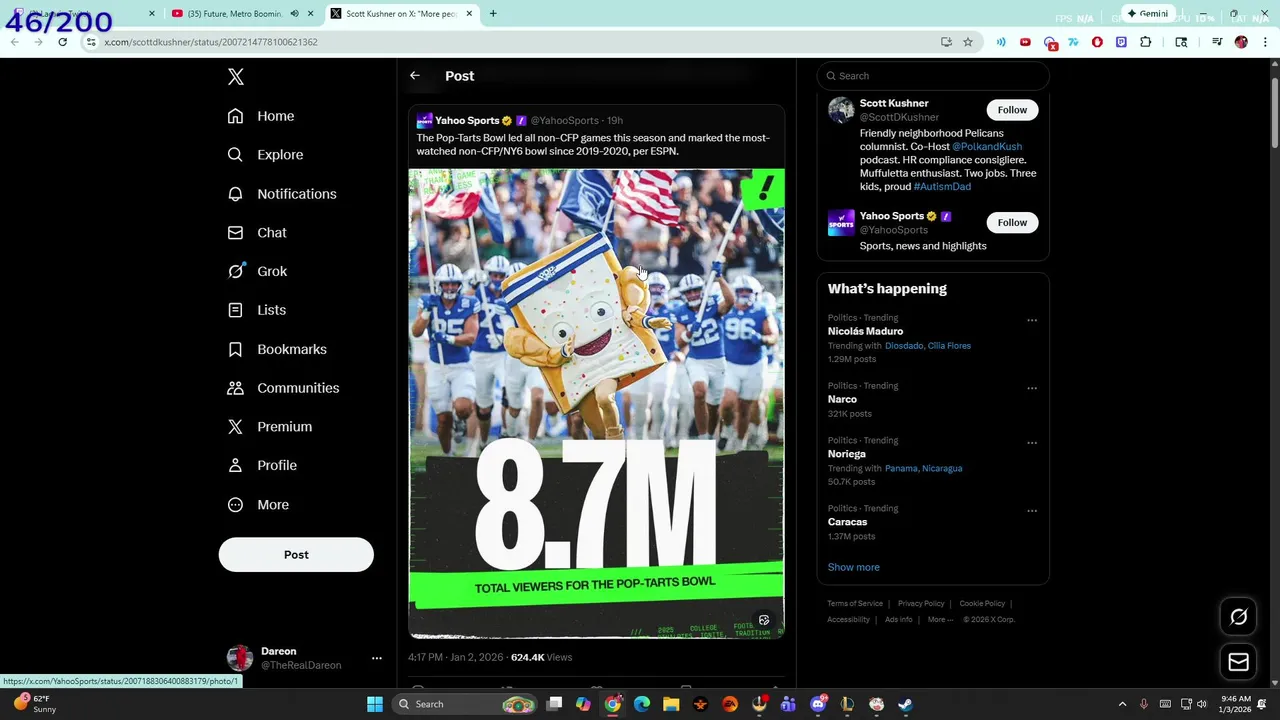Open the floating Messages envelope button
The image size is (1280, 720).
click(x=1238, y=662)
